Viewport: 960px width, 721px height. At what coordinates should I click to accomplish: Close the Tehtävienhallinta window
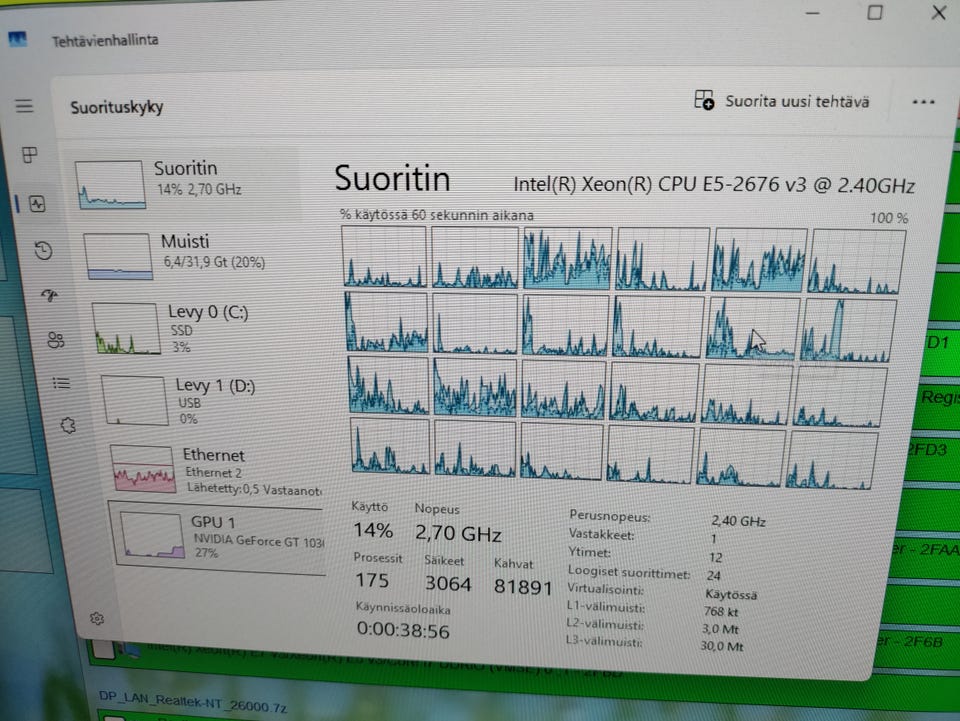point(939,12)
